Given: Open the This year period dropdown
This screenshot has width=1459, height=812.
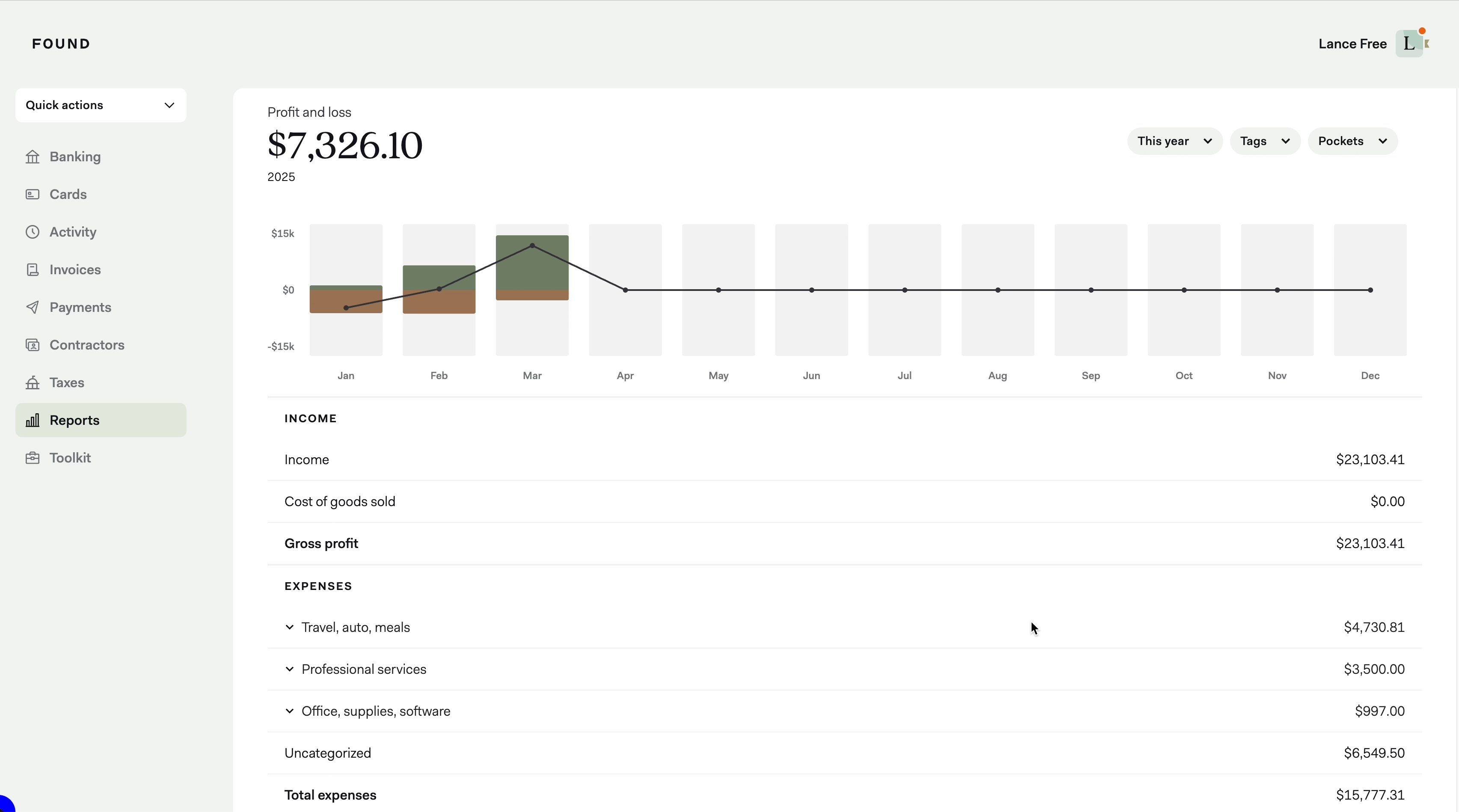Looking at the screenshot, I should click(1174, 142).
